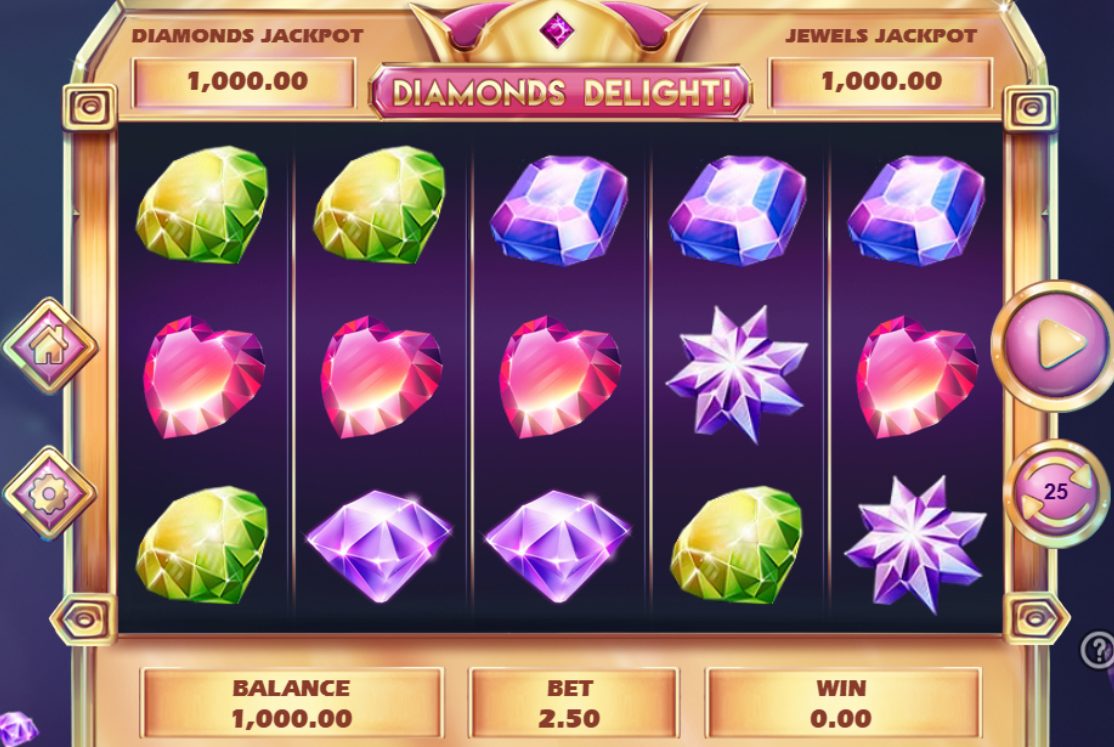Click the purple star gem in fourth reel
The image size is (1114, 747).
[x=737, y=373]
